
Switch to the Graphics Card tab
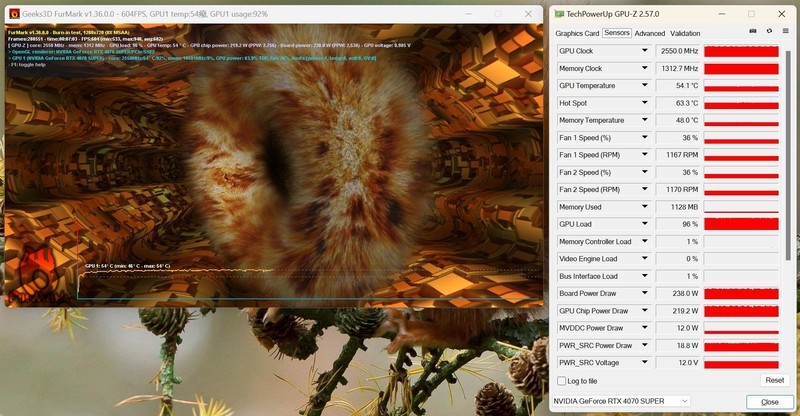(x=577, y=33)
